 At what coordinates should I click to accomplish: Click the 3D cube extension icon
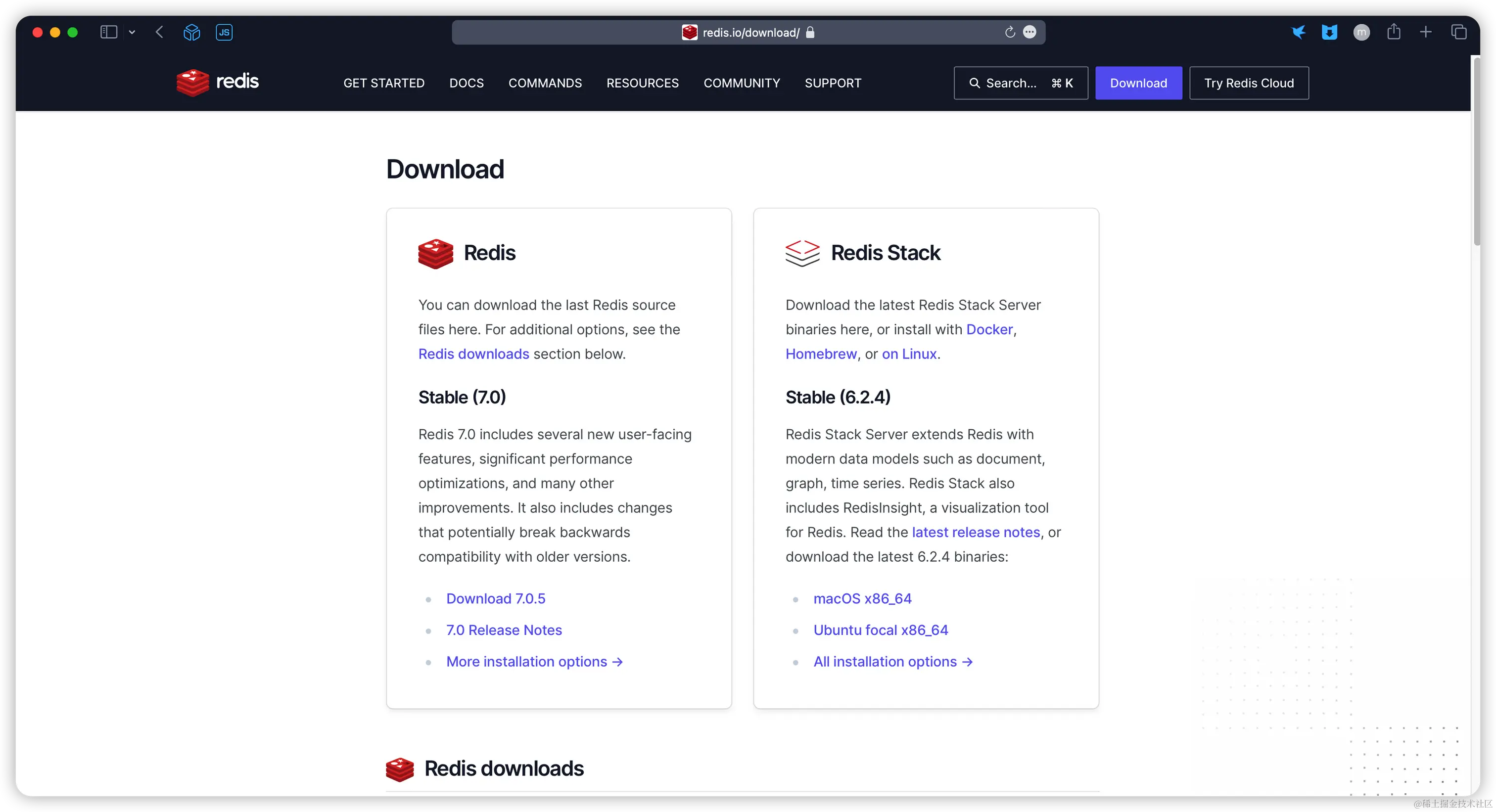coord(191,32)
